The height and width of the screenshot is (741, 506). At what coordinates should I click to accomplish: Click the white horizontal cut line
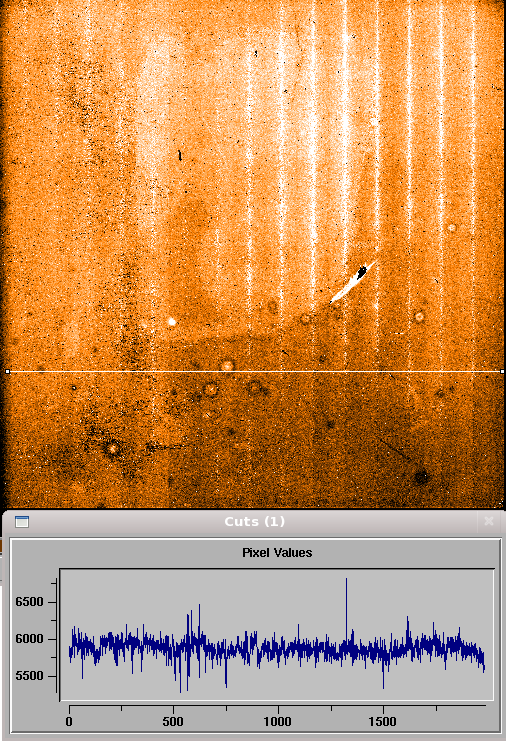[255, 372]
